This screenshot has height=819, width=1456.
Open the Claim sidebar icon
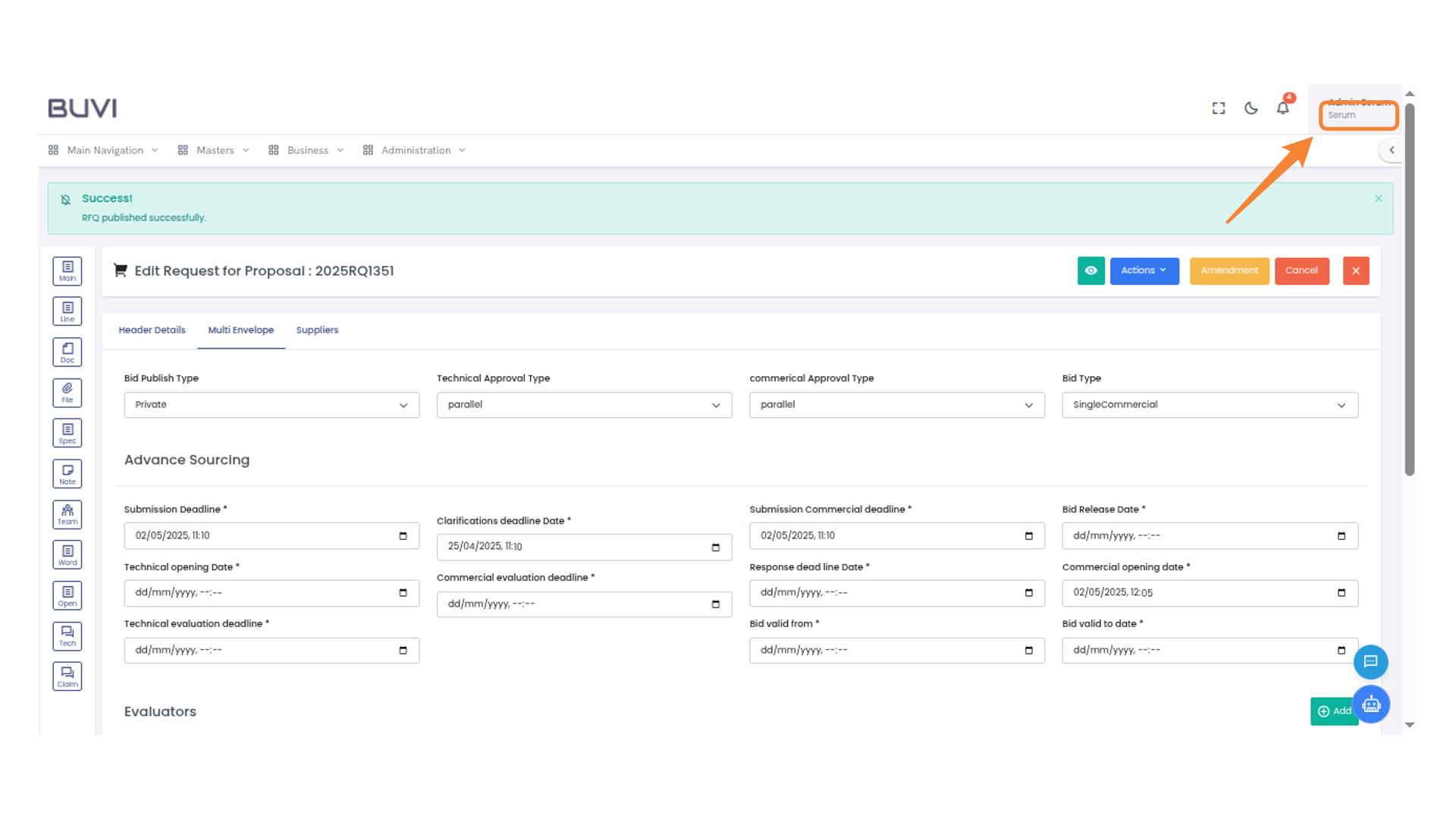(67, 676)
